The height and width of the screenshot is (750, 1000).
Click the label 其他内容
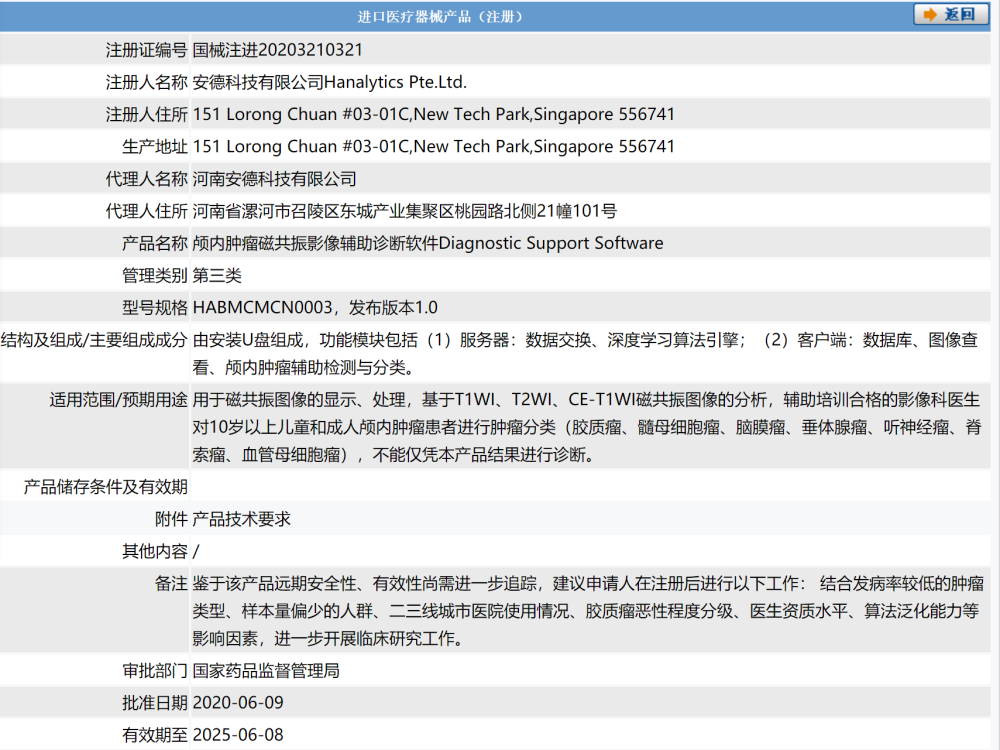154,551
